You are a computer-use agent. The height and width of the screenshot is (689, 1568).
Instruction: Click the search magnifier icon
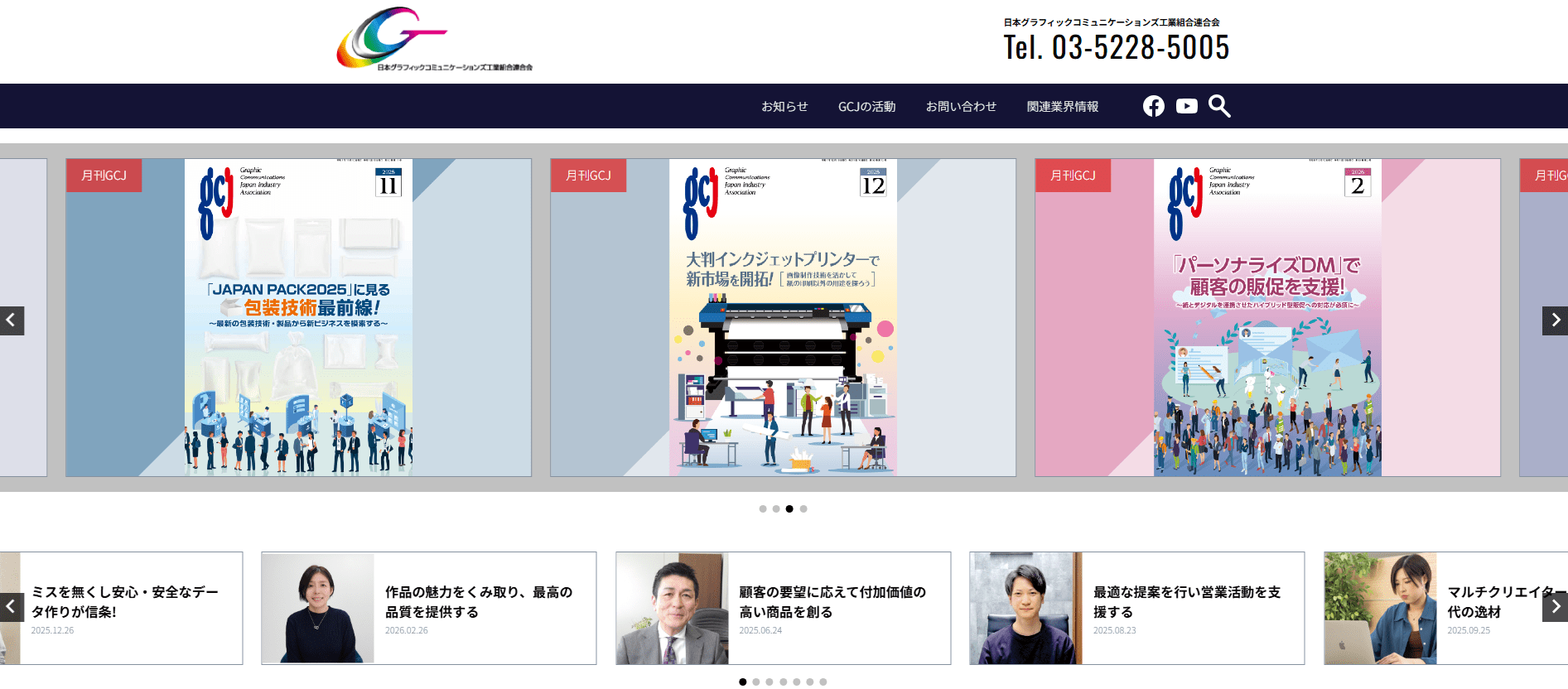click(1218, 106)
